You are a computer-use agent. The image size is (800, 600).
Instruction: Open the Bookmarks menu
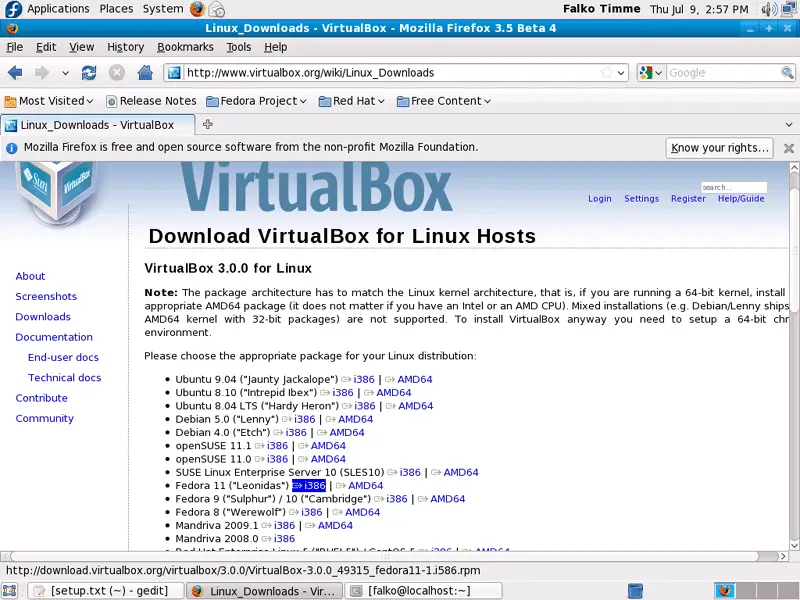pyautogui.click(x=185, y=47)
